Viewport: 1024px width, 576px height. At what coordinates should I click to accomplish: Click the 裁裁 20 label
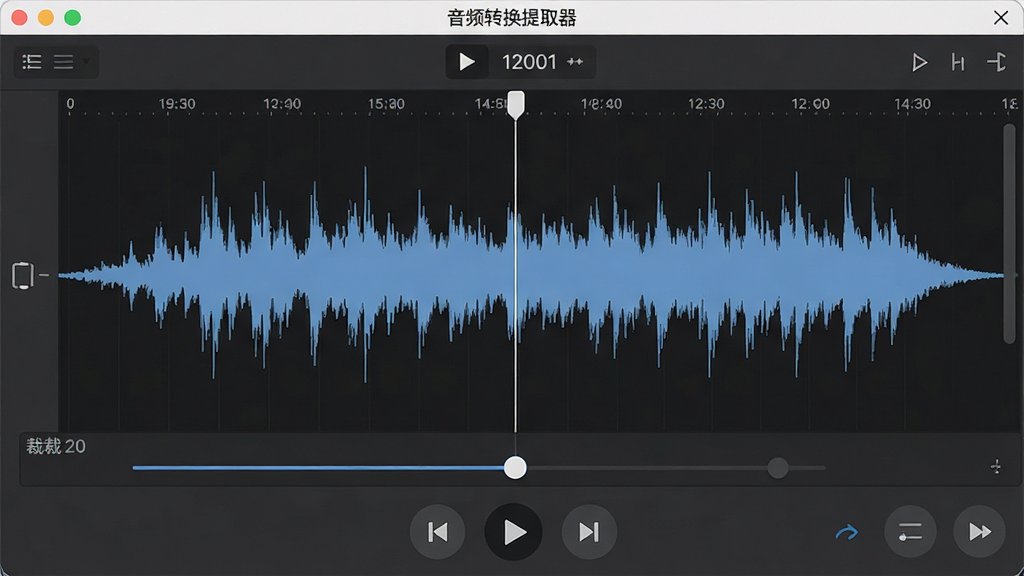coord(56,447)
